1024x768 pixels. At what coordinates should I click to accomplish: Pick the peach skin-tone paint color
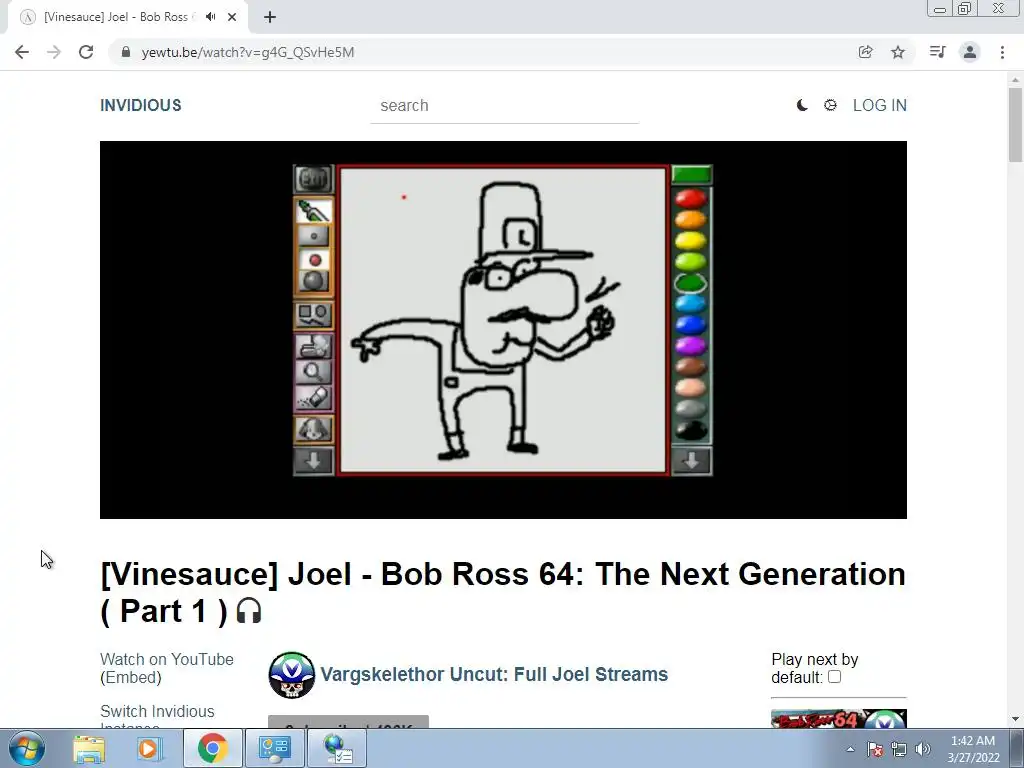pyautogui.click(x=690, y=387)
